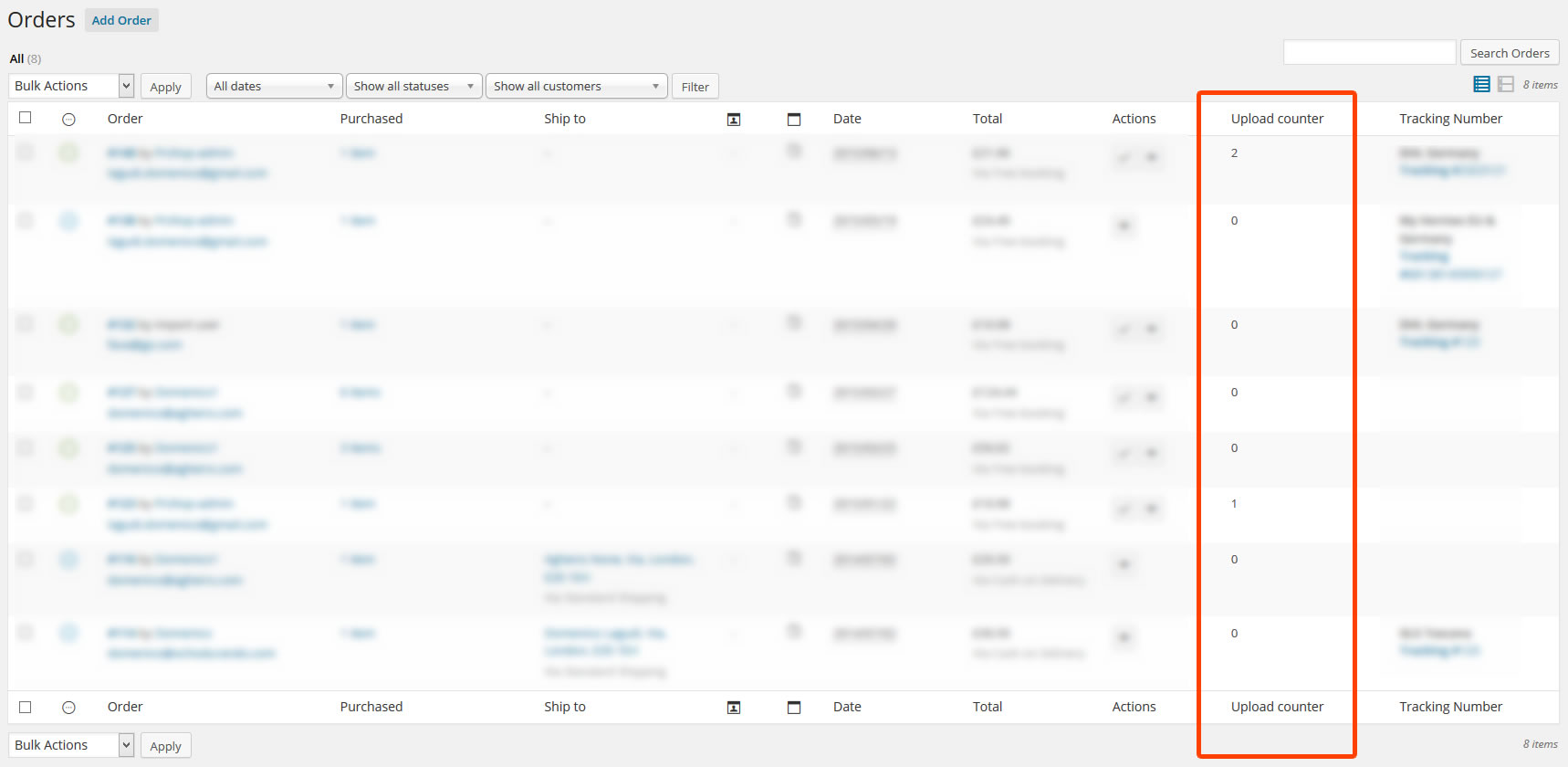Click customer message icon in top header
This screenshot has height=767, width=1568.
click(734, 120)
